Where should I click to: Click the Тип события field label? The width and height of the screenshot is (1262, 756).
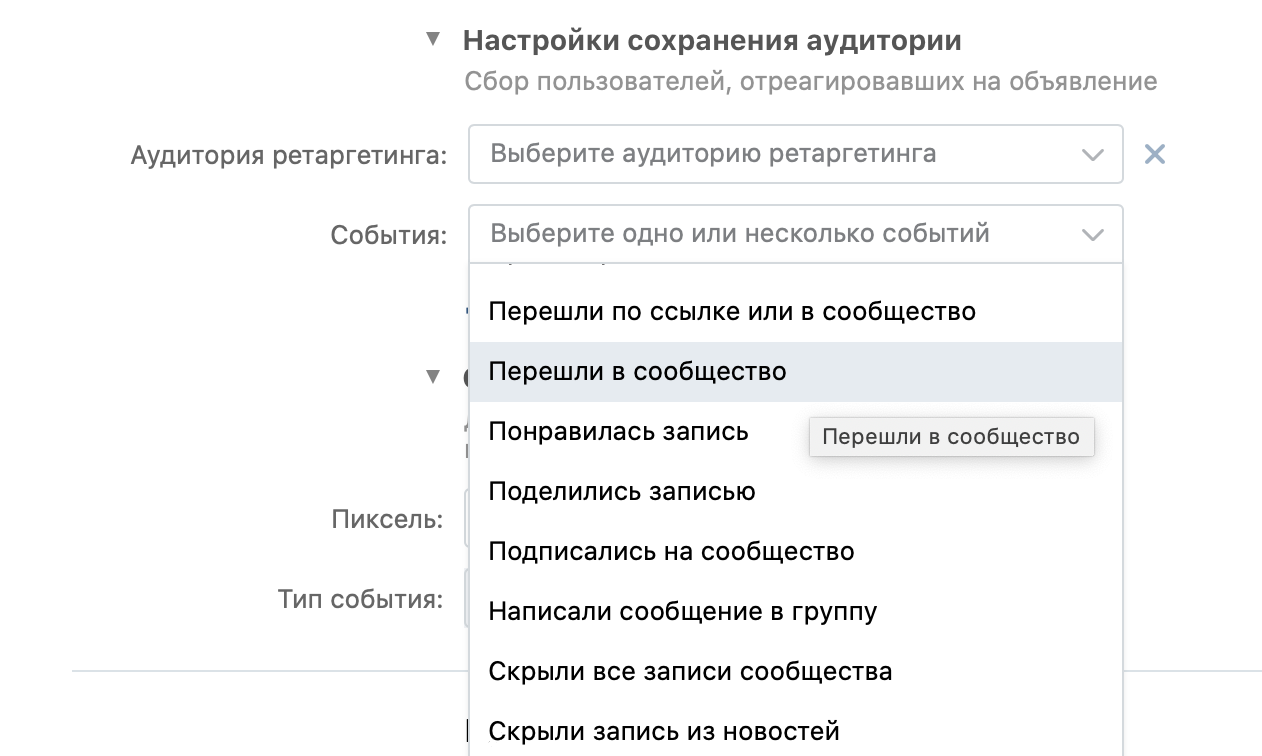(x=360, y=600)
